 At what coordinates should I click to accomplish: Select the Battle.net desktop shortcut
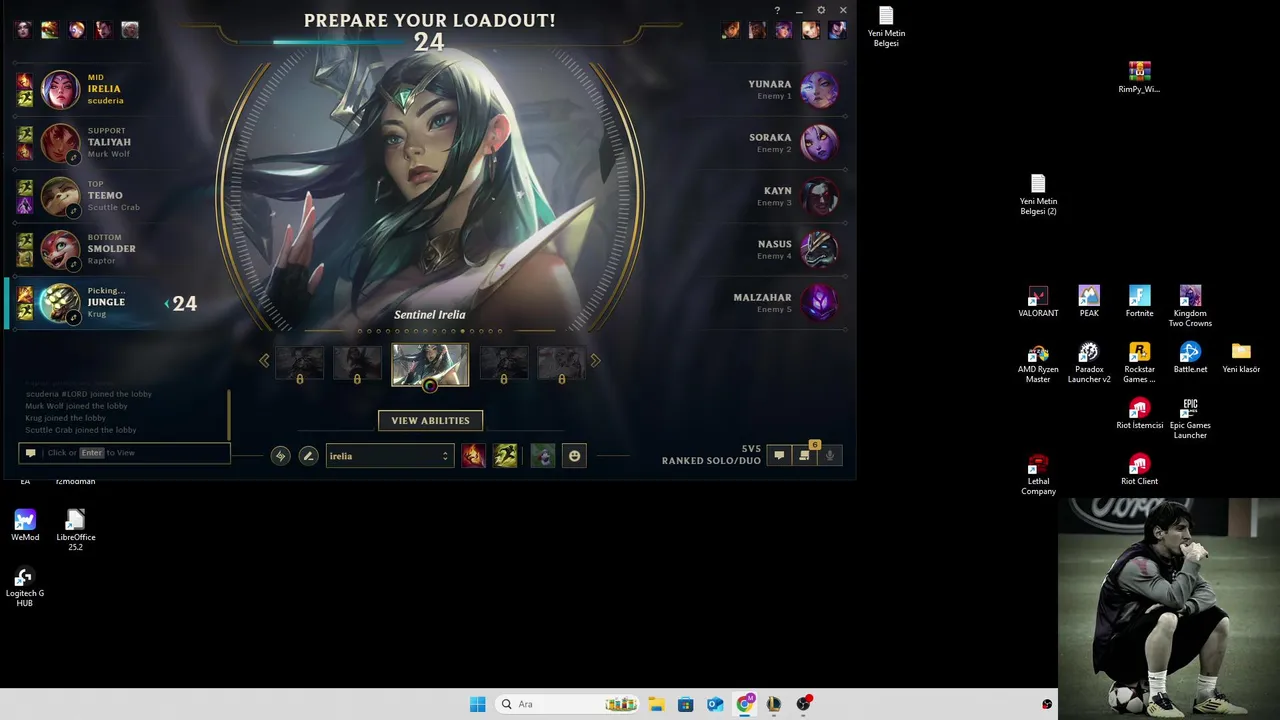[1190, 357]
